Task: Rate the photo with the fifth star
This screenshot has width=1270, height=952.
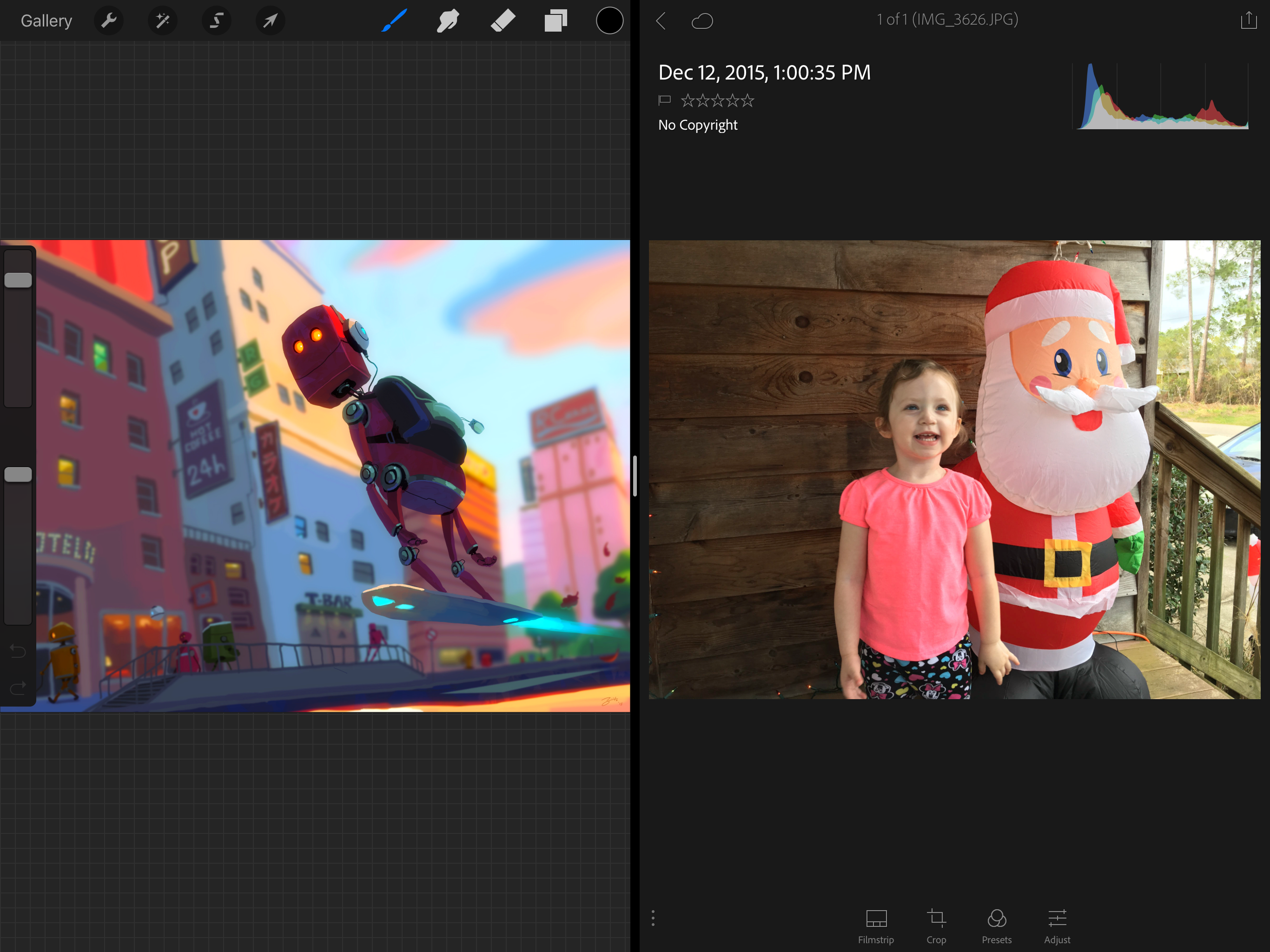Action: tap(747, 101)
